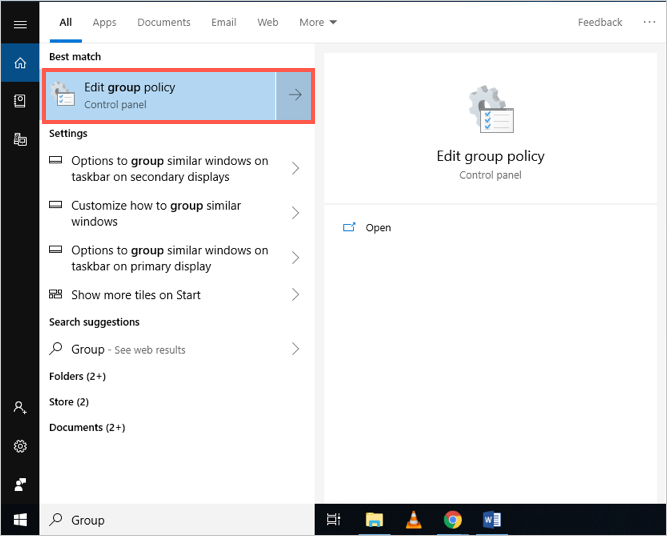Expand the More filter dropdown
The image size is (667, 536).
(318, 22)
